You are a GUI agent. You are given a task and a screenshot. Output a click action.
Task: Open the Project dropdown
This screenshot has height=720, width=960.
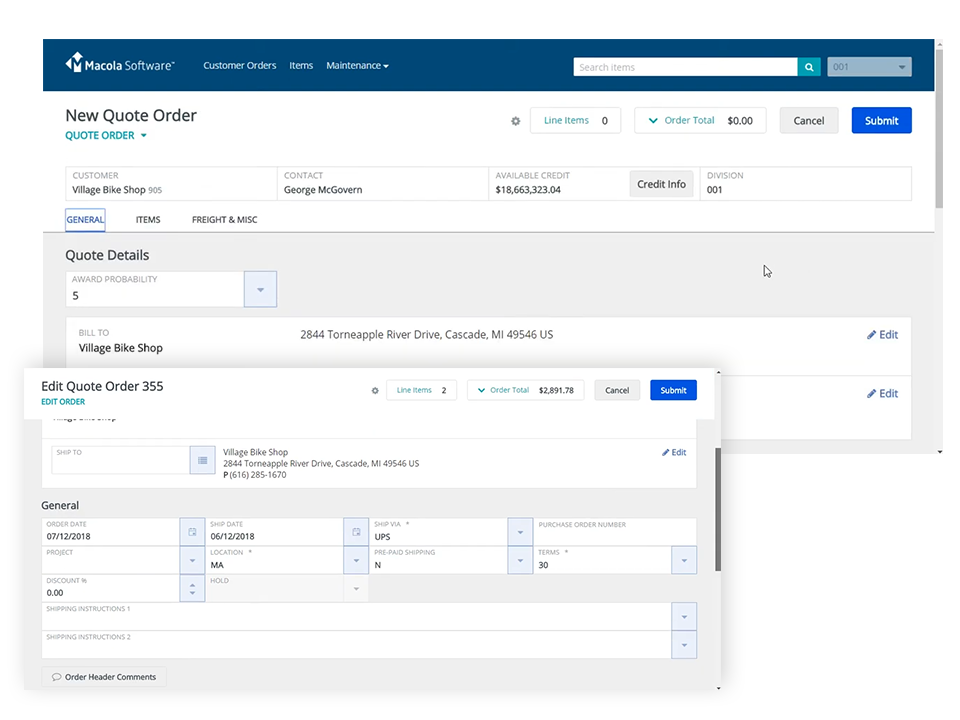click(192, 560)
